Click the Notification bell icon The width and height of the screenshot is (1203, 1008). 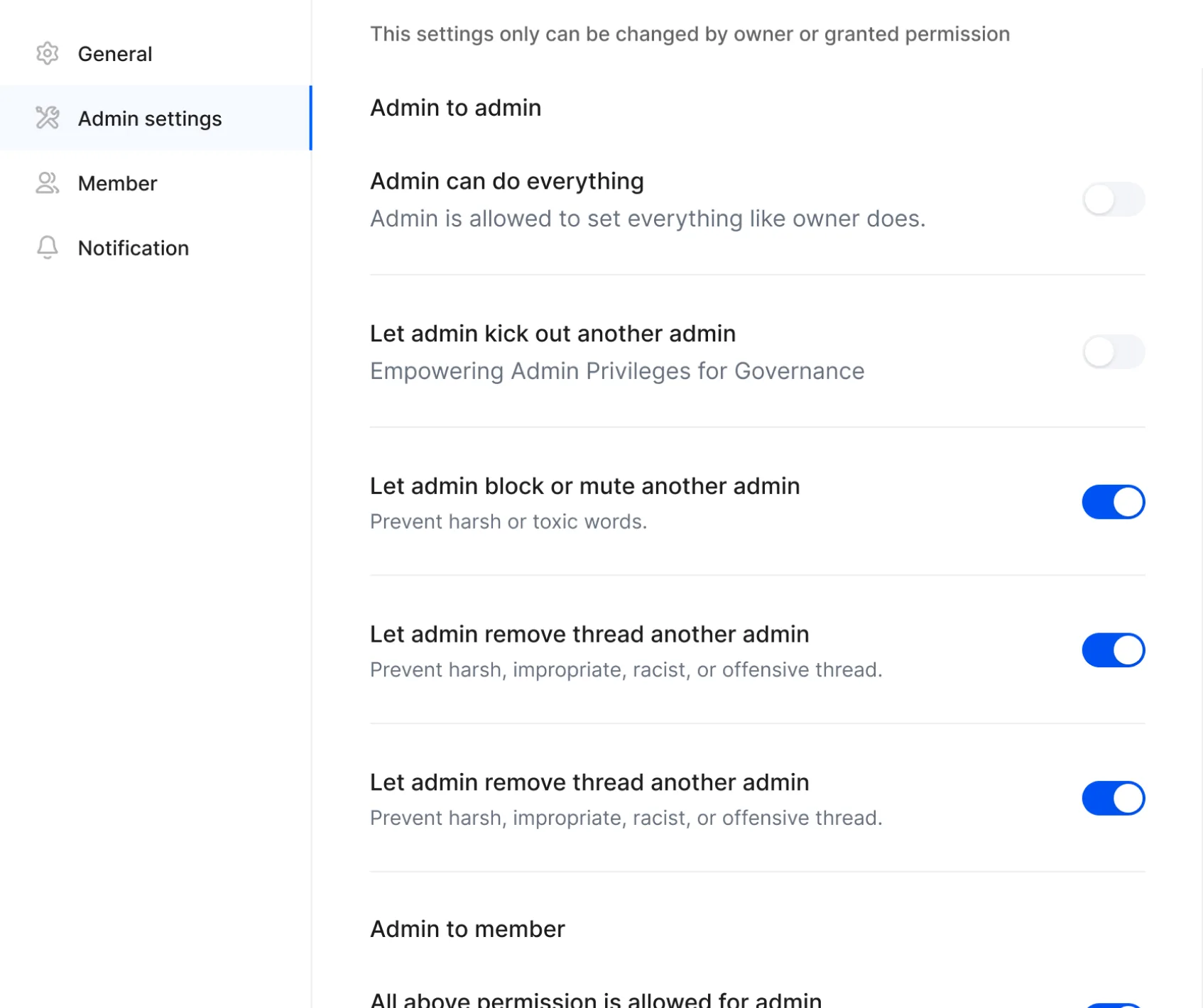coord(48,248)
